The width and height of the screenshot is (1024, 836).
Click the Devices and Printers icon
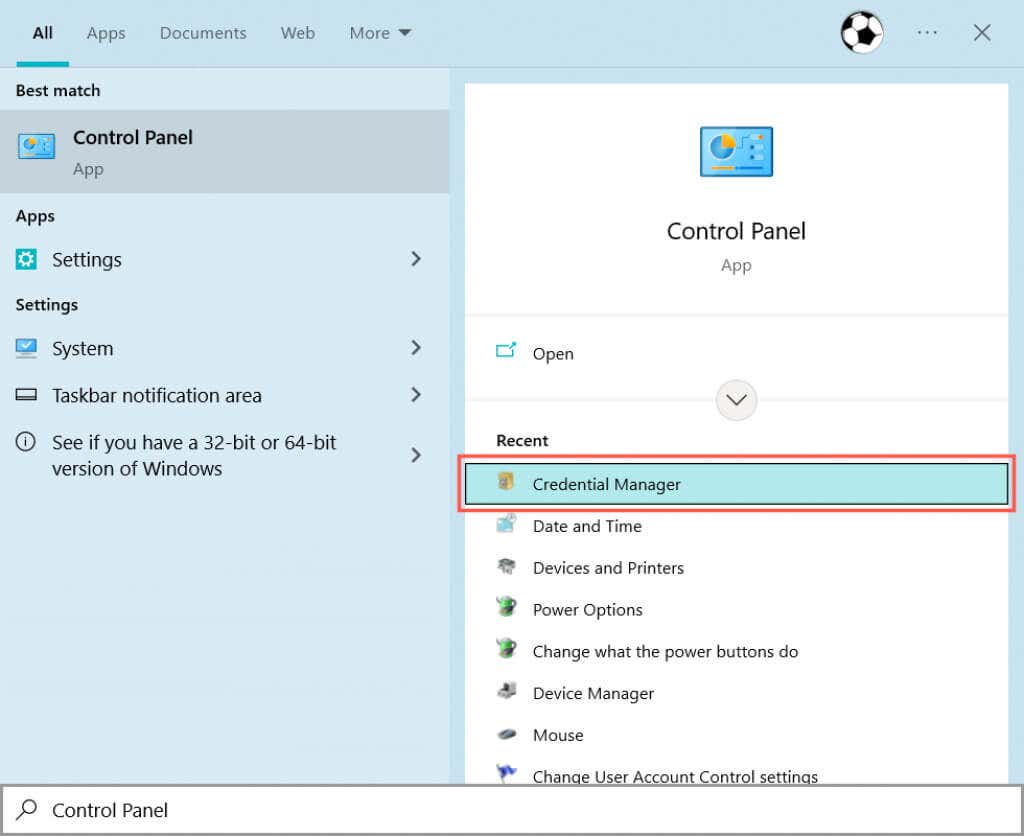(506, 566)
